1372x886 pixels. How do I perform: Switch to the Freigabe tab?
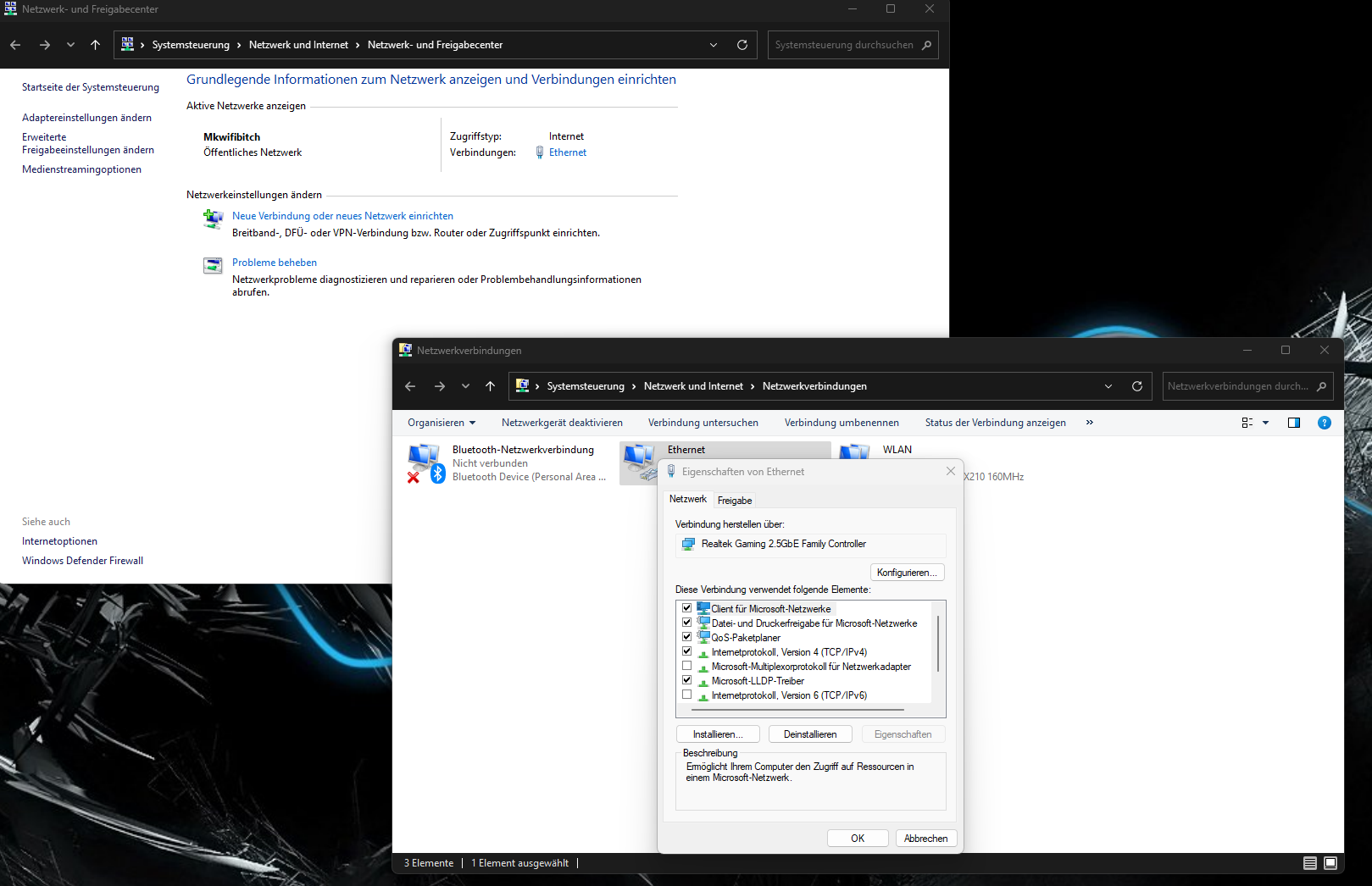tap(735, 501)
